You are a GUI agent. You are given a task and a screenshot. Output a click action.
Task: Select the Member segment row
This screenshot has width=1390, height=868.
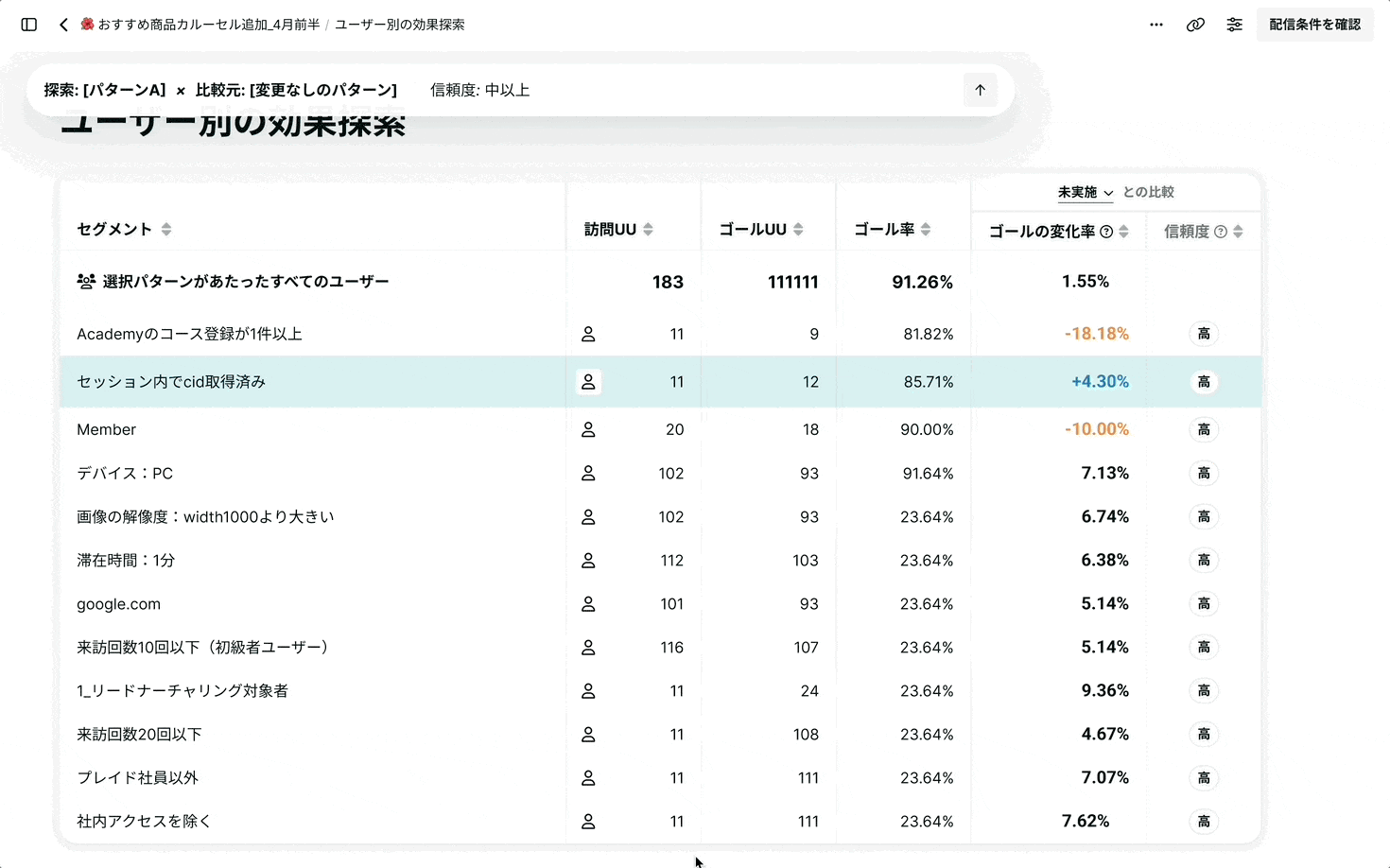[x=660, y=429]
